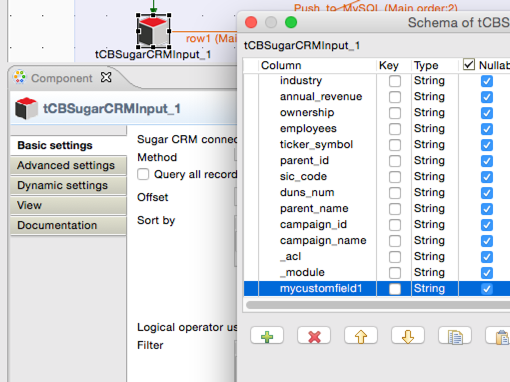
Task: Open Type dropdown for campaign_id row
Action: click(x=435, y=225)
